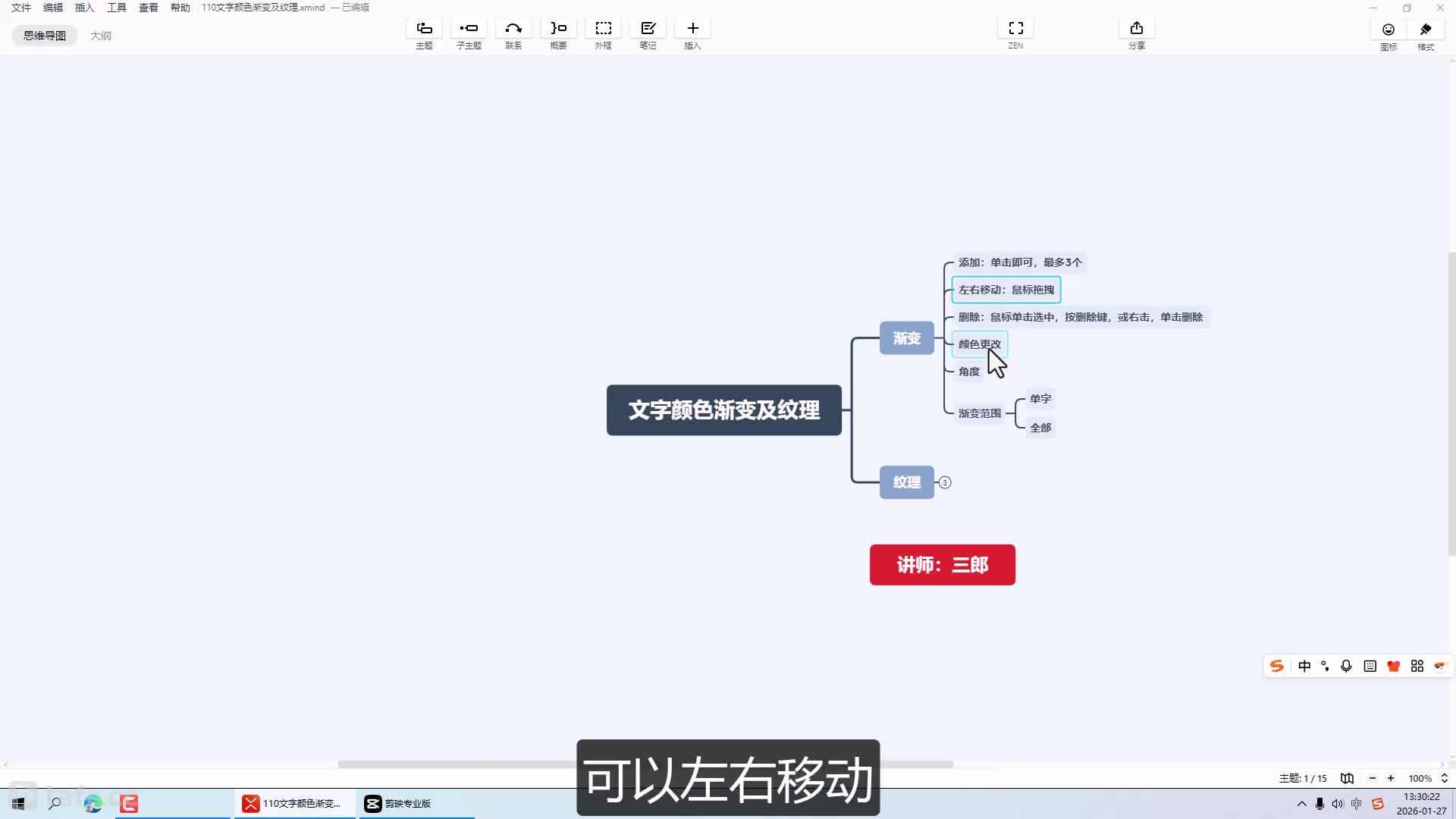Image resolution: width=1456 pixels, height=819 pixels.
Task: Open the 笔记 (notes) tool
Action: (x=648, y=29)
